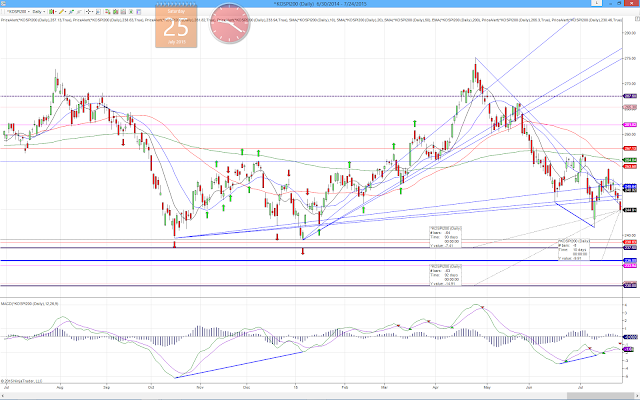Screen dimensions: 640x400
Task: Click the magenta 261.82 price marker on axis
Action: point(630,124)
